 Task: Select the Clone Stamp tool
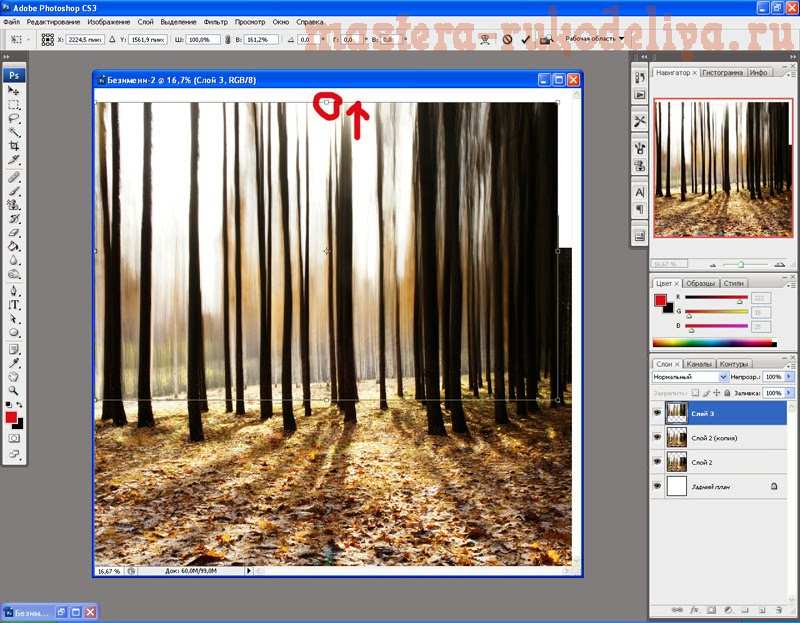point(14,205)
